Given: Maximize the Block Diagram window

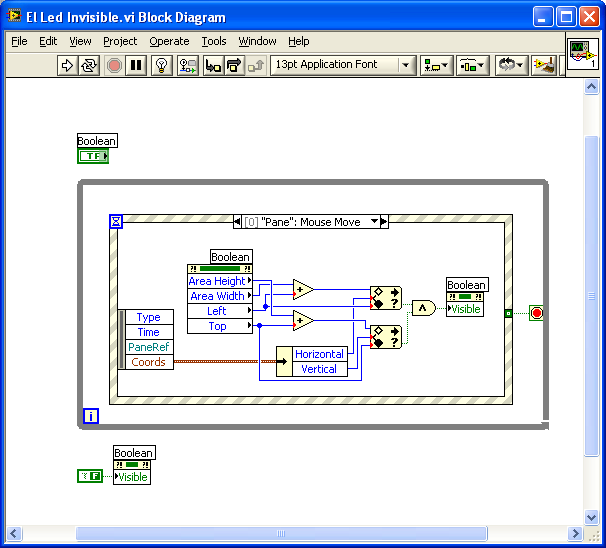Looking at the screenshot, I should [x=566, y=17].
